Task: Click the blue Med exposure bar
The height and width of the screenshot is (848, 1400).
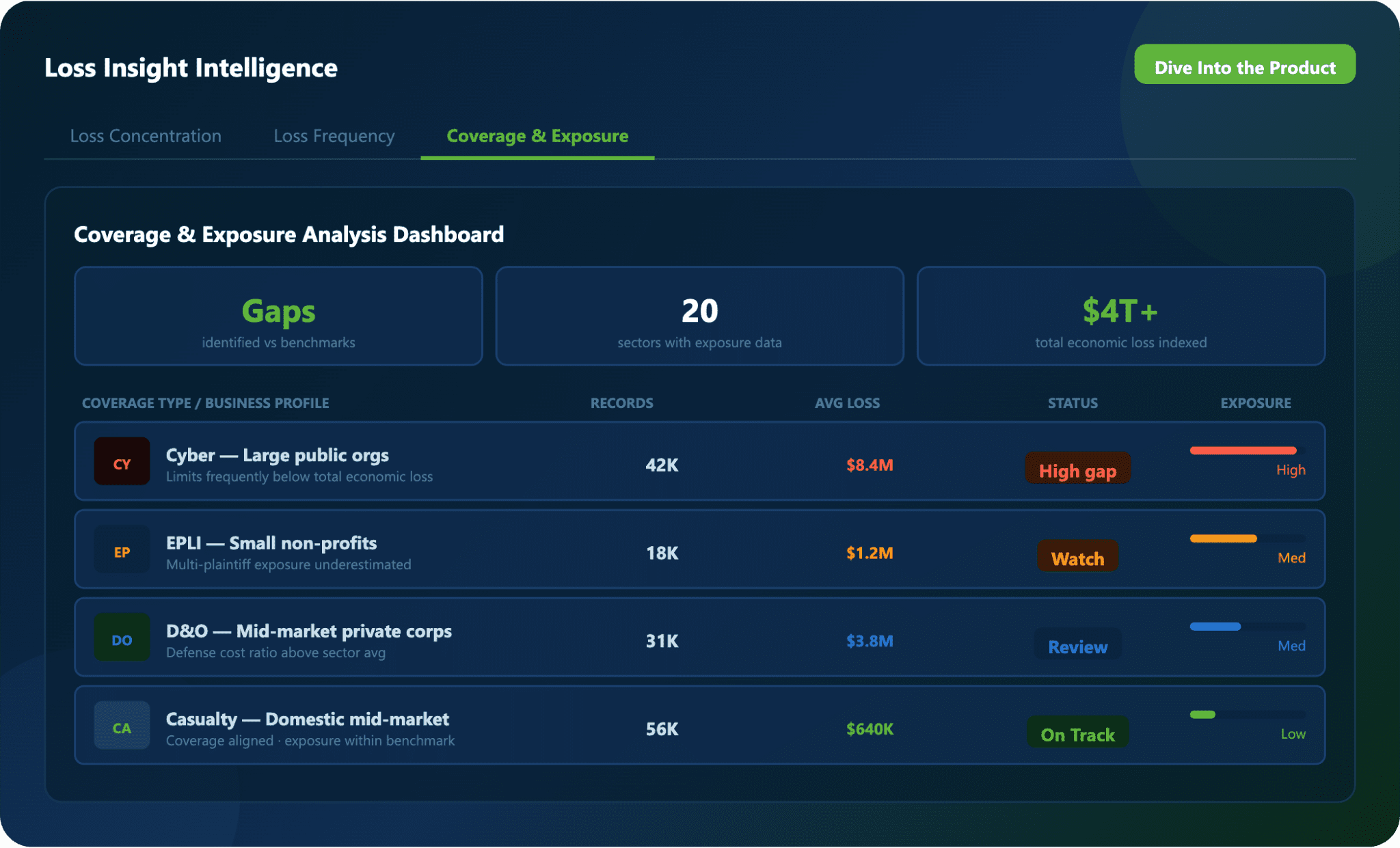Action: tap(1215, 627)
